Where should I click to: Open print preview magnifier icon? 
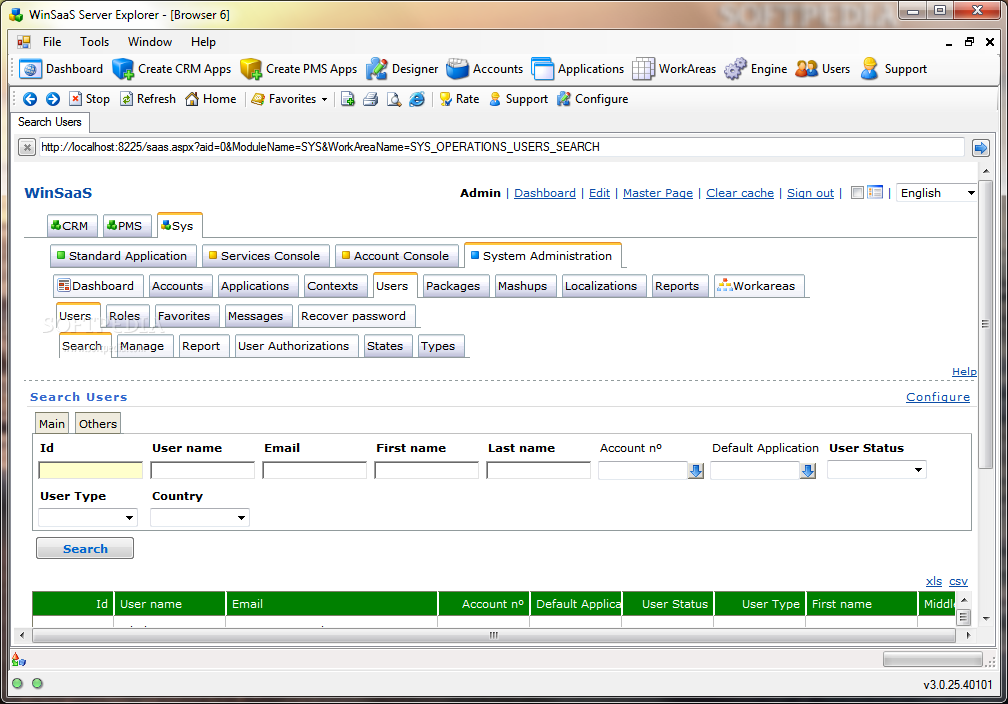[x=394, y=99]
